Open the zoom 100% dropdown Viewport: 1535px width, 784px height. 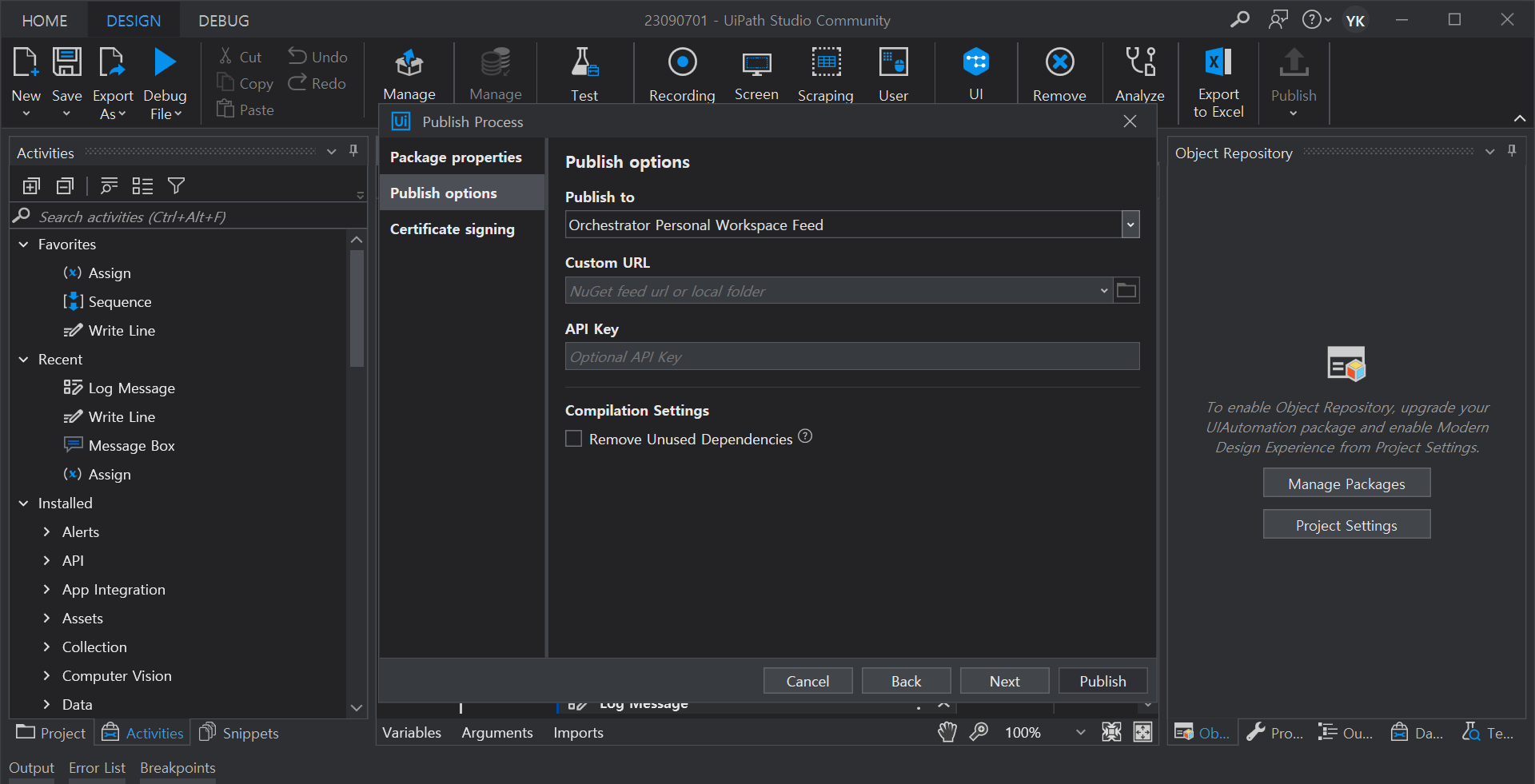1080,732
